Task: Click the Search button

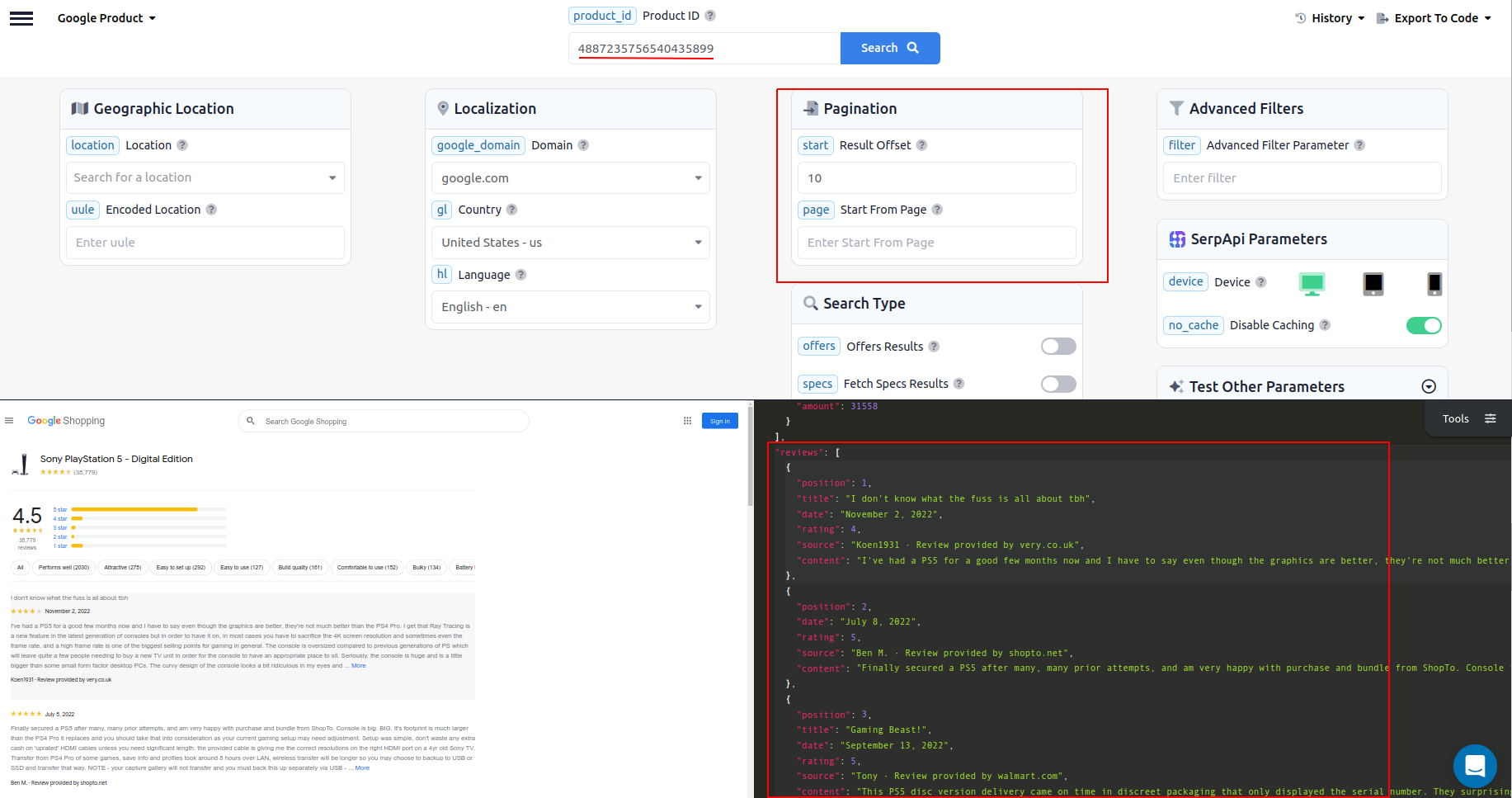Action: pyautogui.click(x=889, y=48)
